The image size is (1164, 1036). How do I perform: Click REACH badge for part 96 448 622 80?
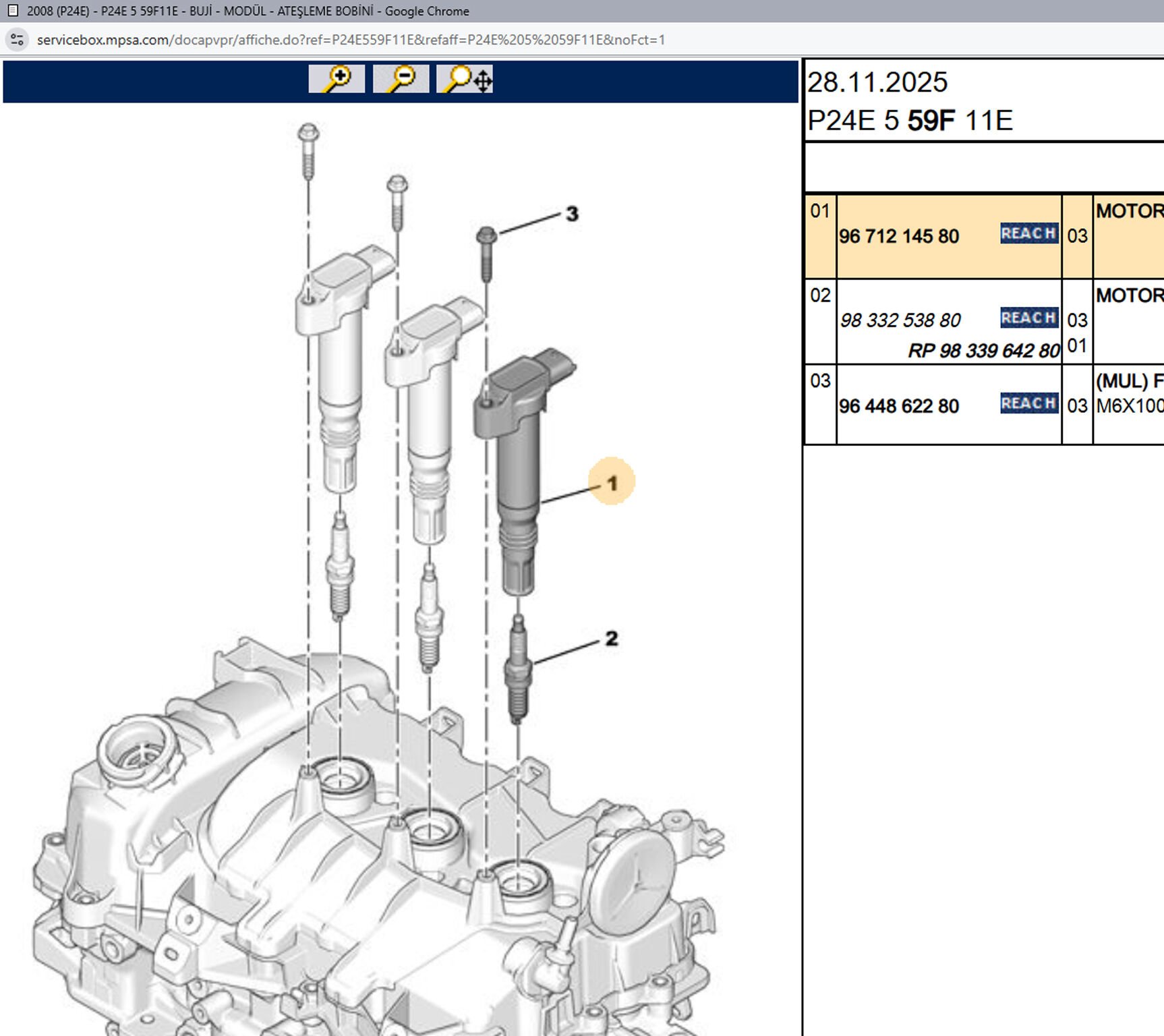pos(1028,403)
